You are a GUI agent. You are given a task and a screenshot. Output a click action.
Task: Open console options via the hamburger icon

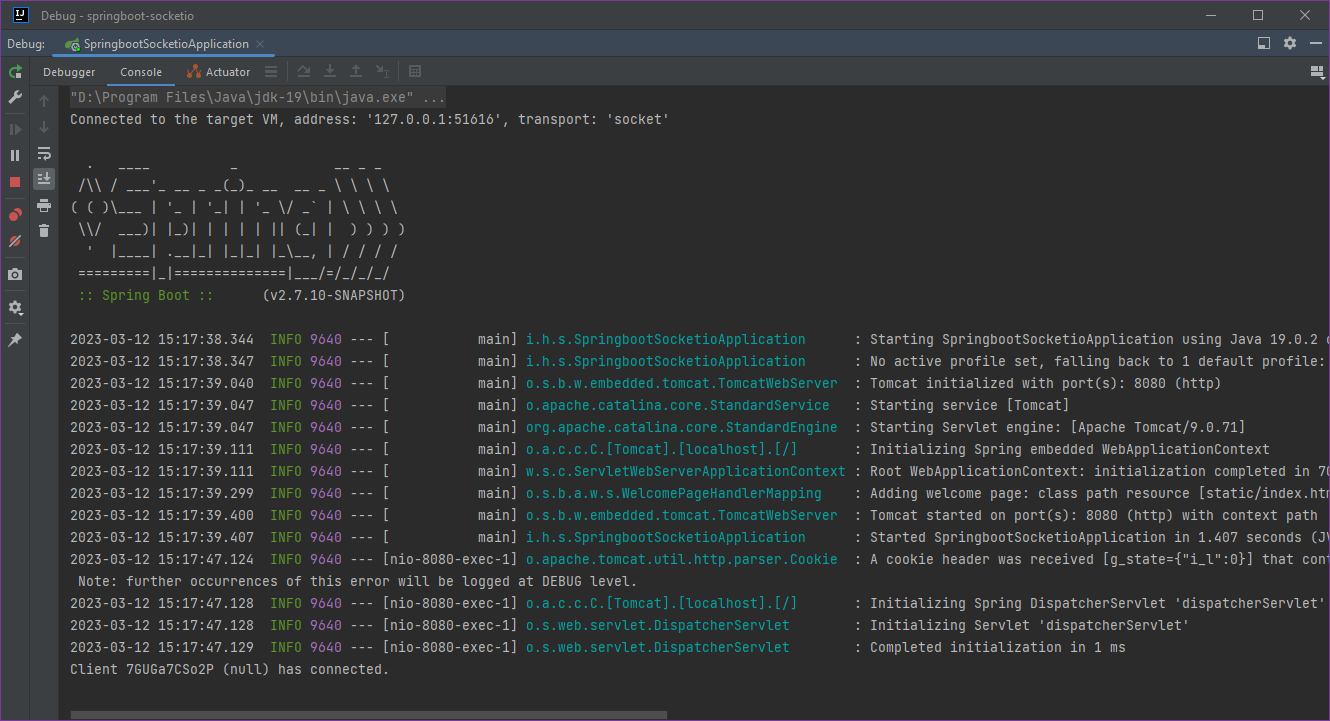coord(270,72)
